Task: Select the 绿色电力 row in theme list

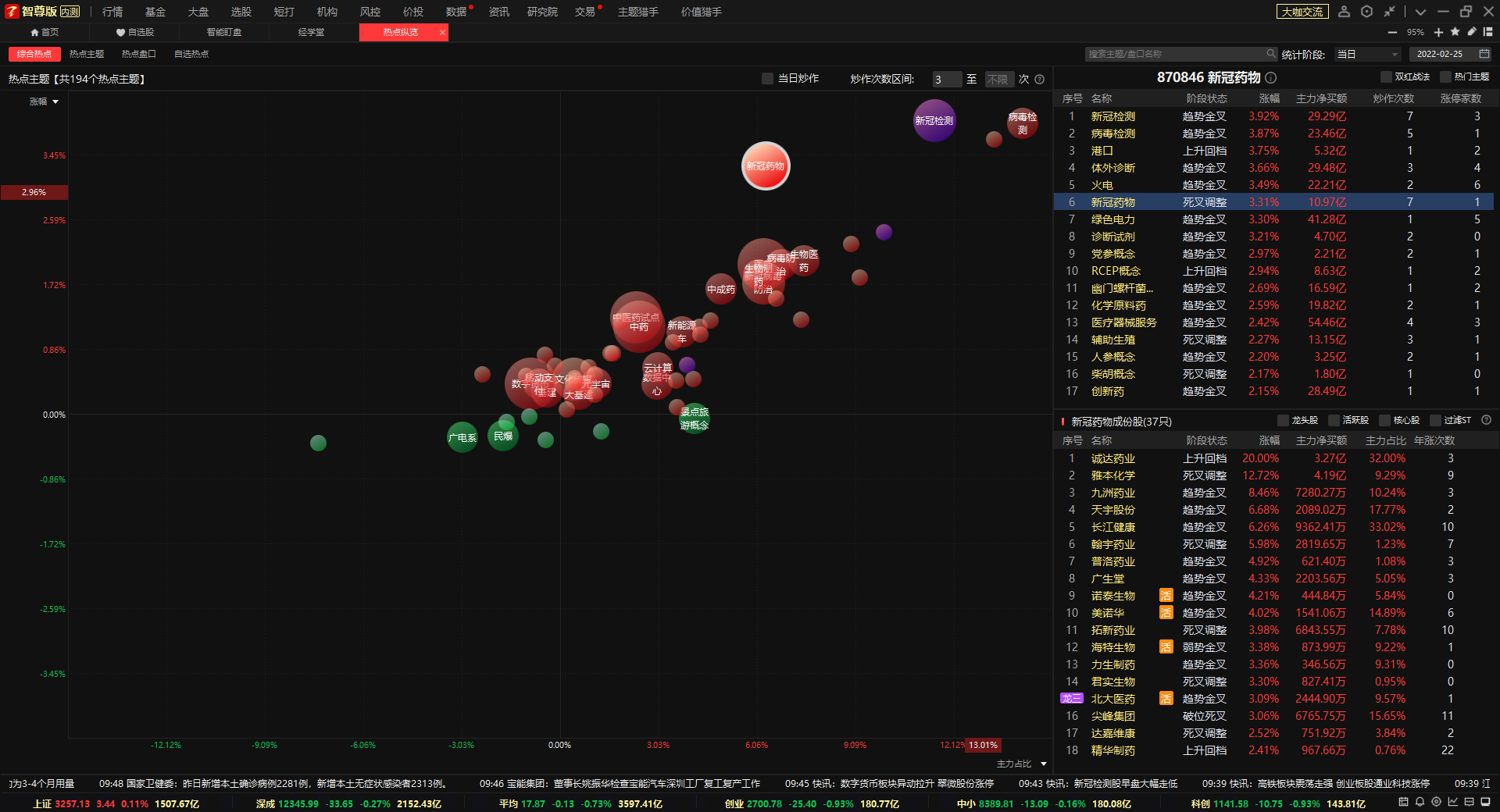Action: point(1273,219)
